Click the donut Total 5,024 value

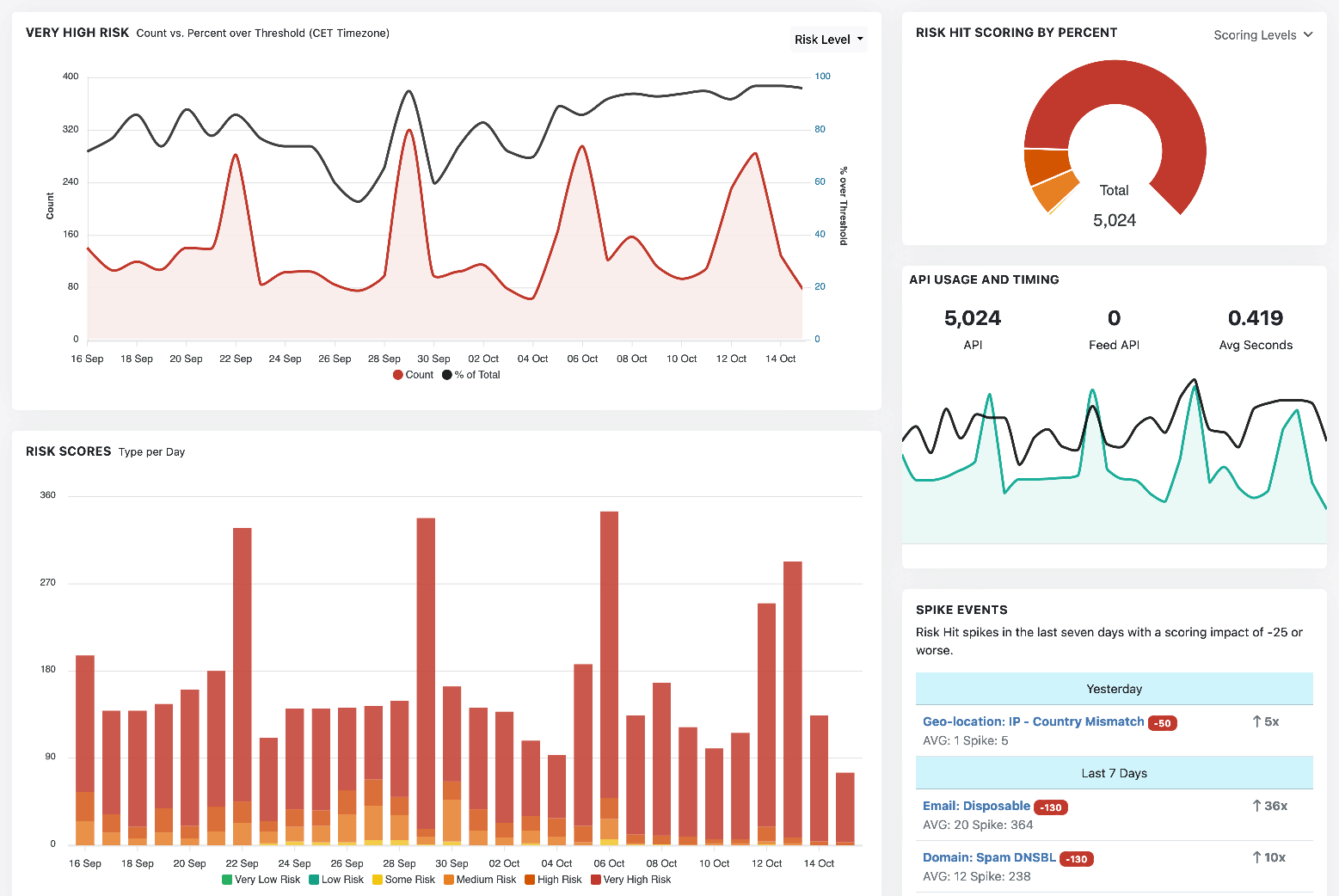click(x=1115, y=220)
